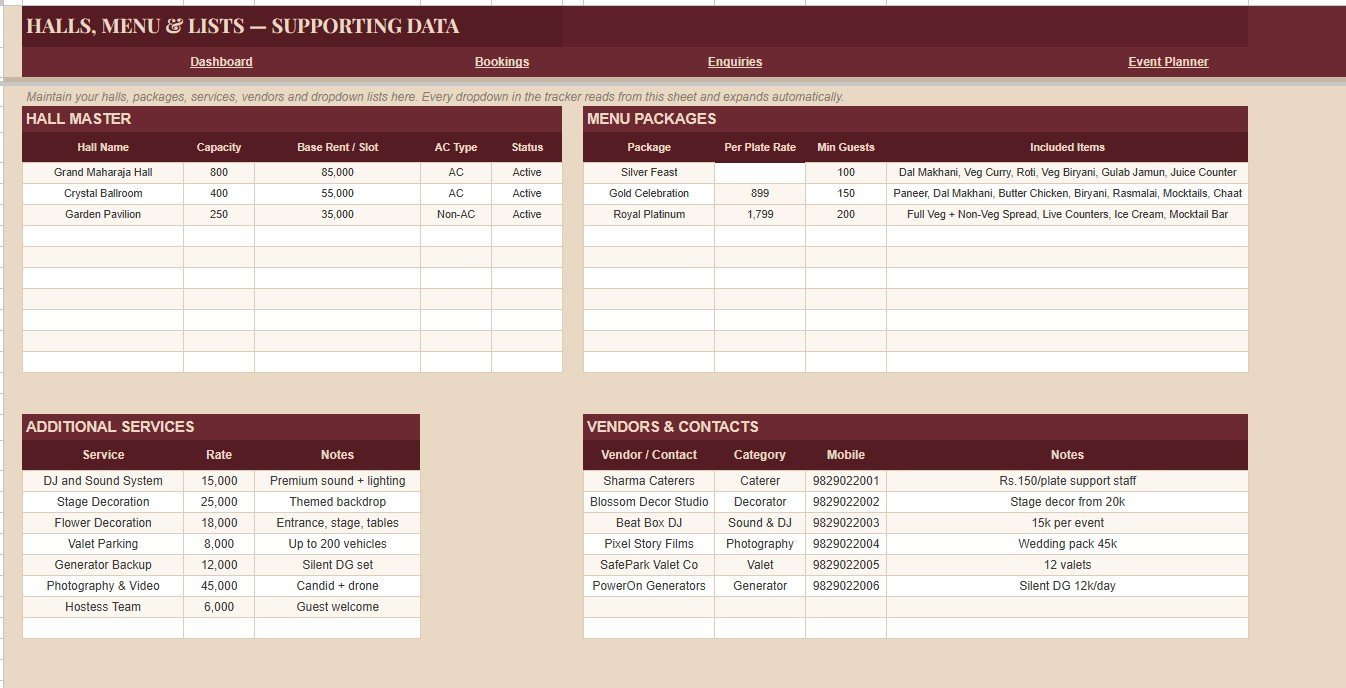Select the min guests 150 cell
The width and height of the screenshot is (1346, 688).
pos(846,194)
